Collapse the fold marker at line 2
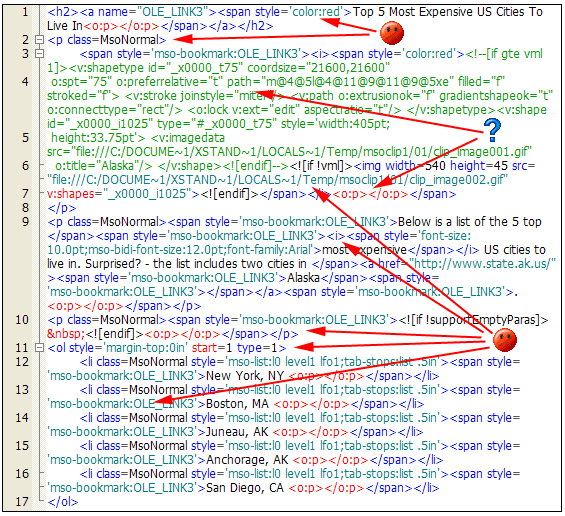The height and width of the screenshot is (516, 565). (x=39, y=40)
